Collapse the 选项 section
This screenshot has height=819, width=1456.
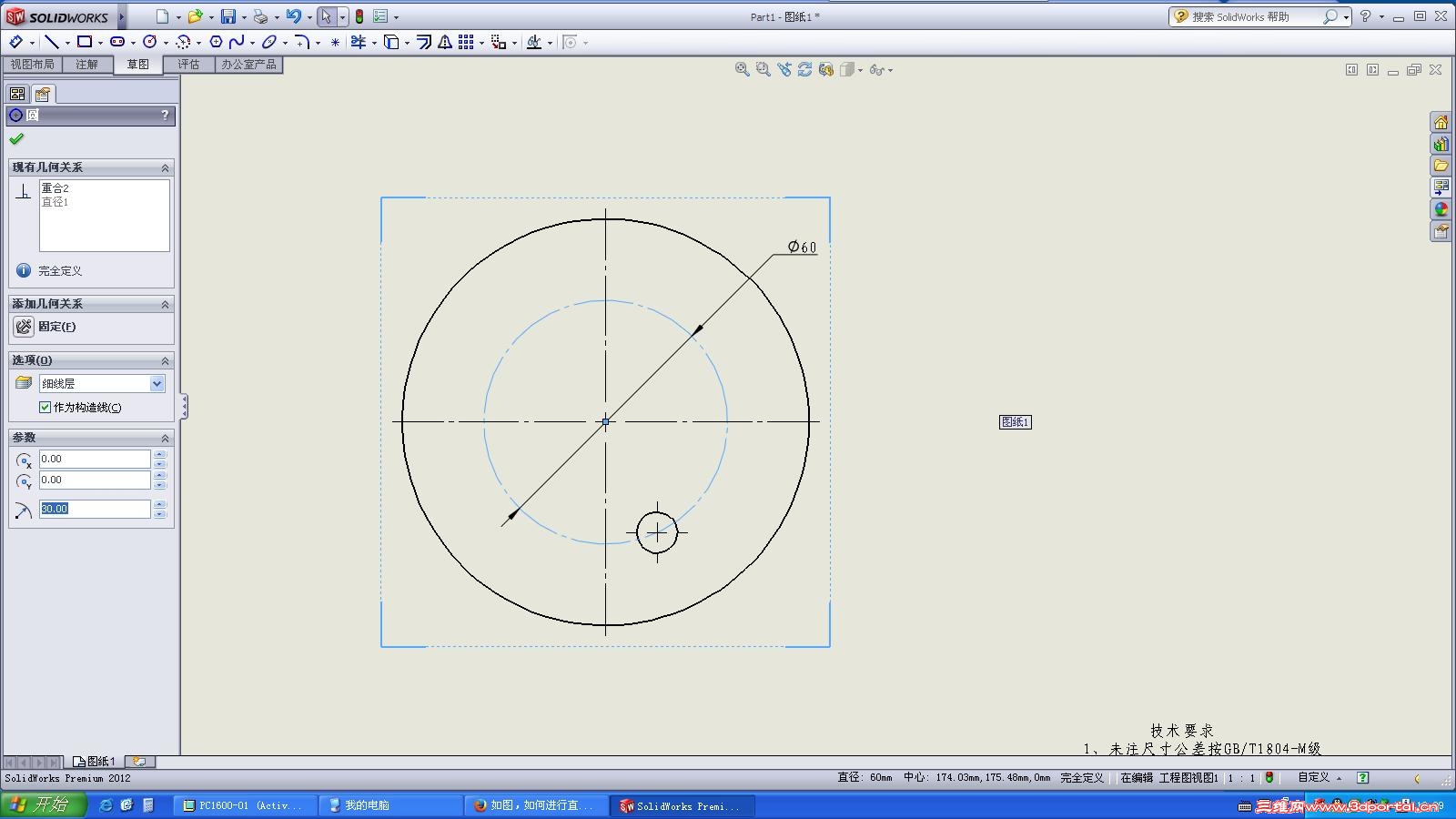165,360
